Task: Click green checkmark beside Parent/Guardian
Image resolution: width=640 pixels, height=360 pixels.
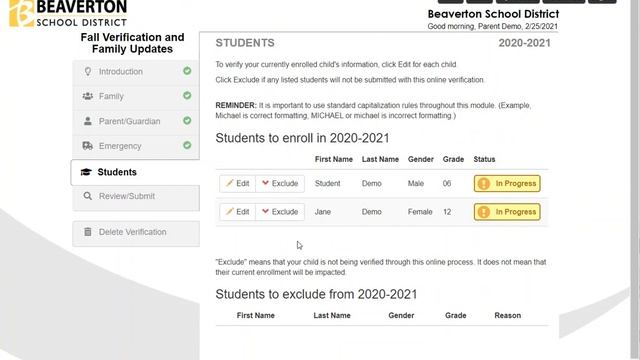Action: (x=187, y=121)
